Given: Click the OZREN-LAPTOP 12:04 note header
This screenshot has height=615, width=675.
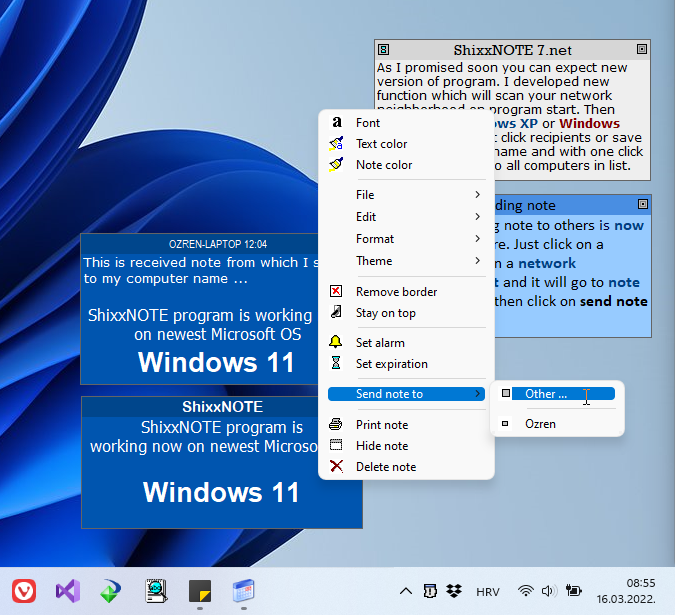Looking at the screenshot, I should pyautogui.click(x=218, y=244).
